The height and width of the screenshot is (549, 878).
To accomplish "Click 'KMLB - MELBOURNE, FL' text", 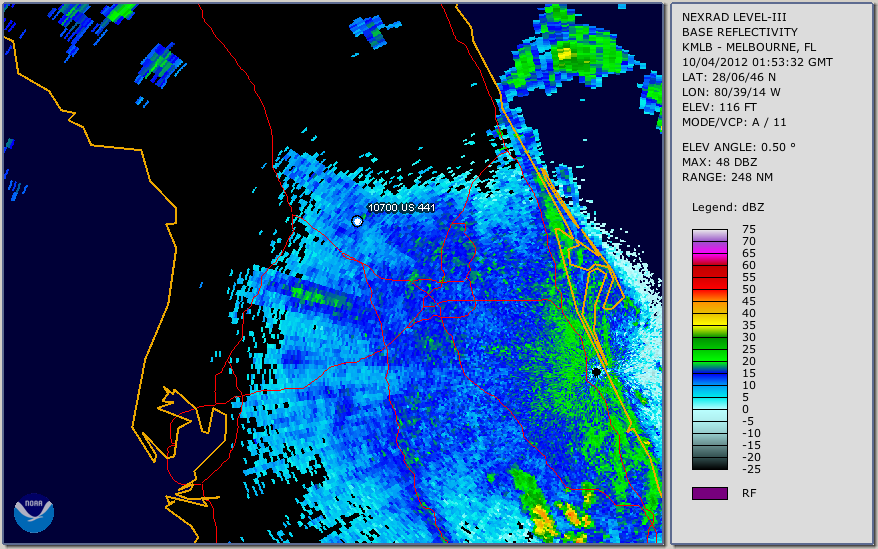I will click(749, 47).
